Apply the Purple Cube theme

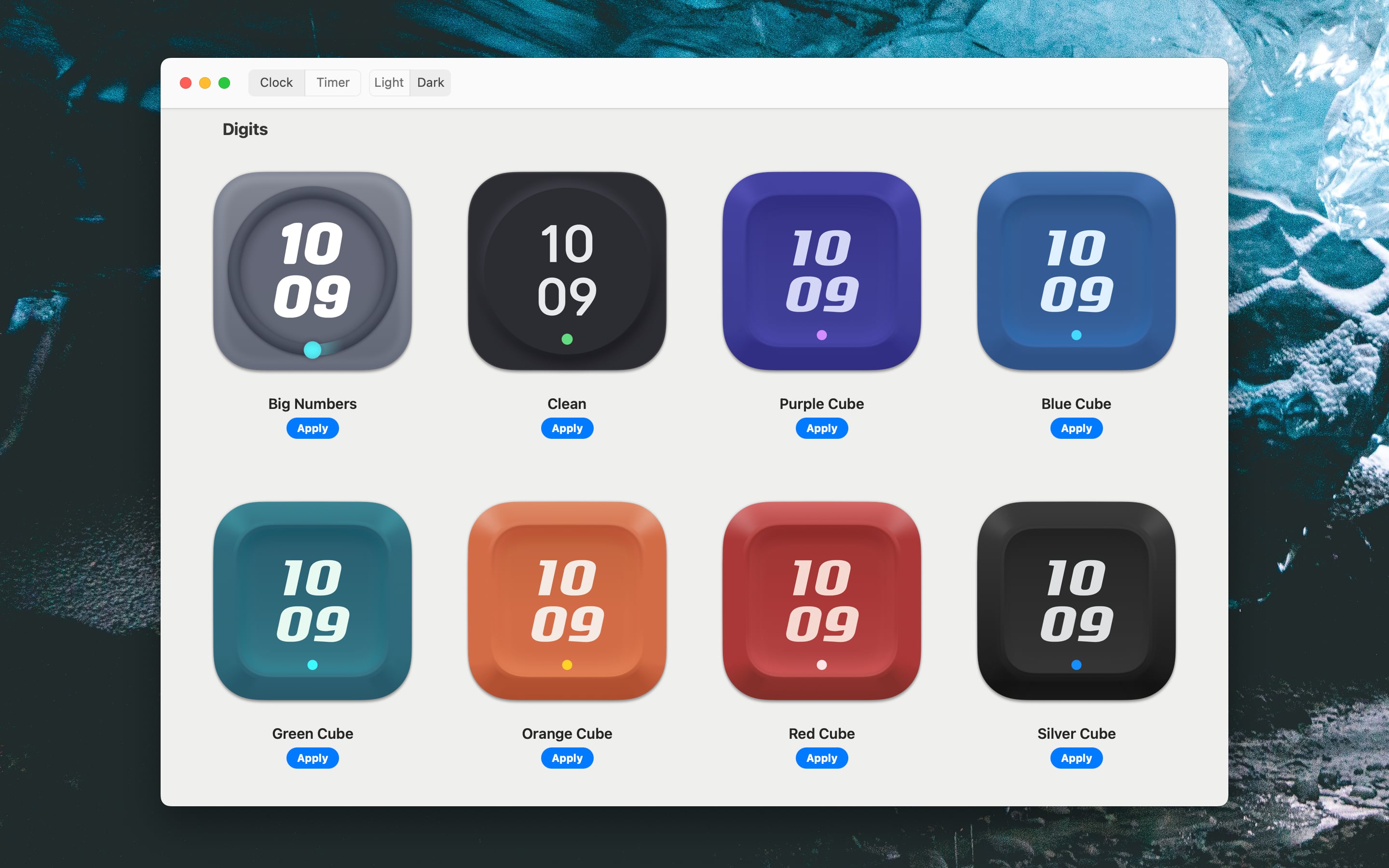click(821, 428)
